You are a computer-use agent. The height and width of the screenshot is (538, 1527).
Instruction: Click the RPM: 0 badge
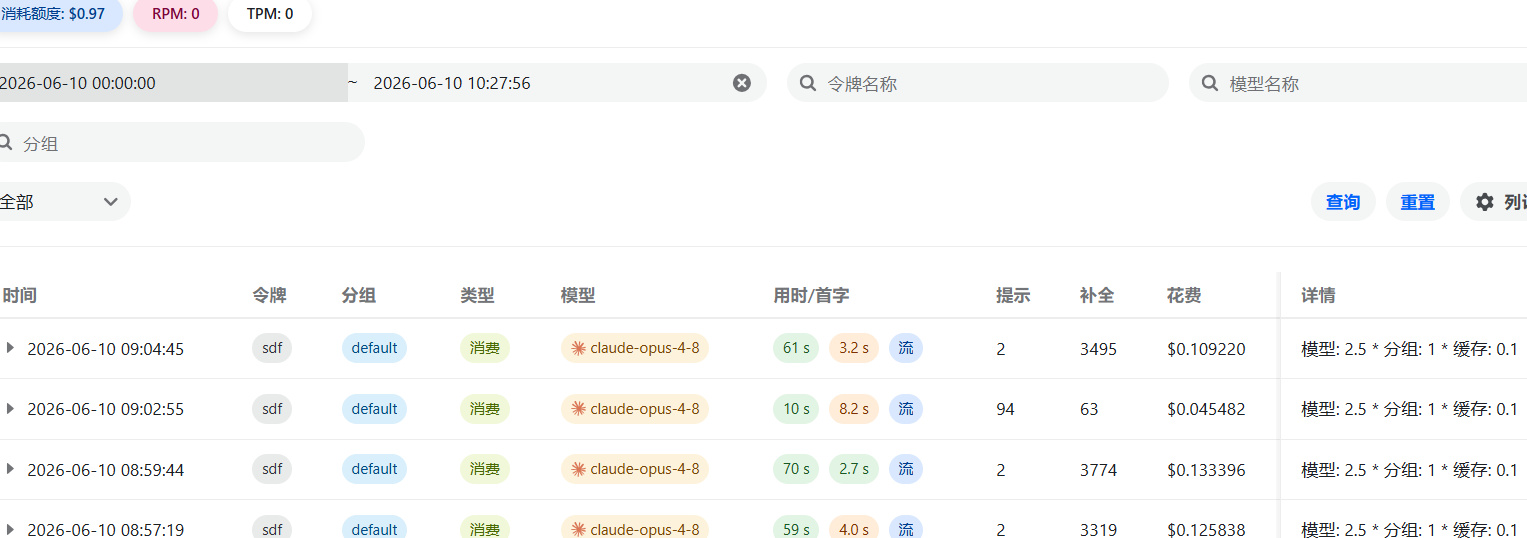[x=176, y=14]
